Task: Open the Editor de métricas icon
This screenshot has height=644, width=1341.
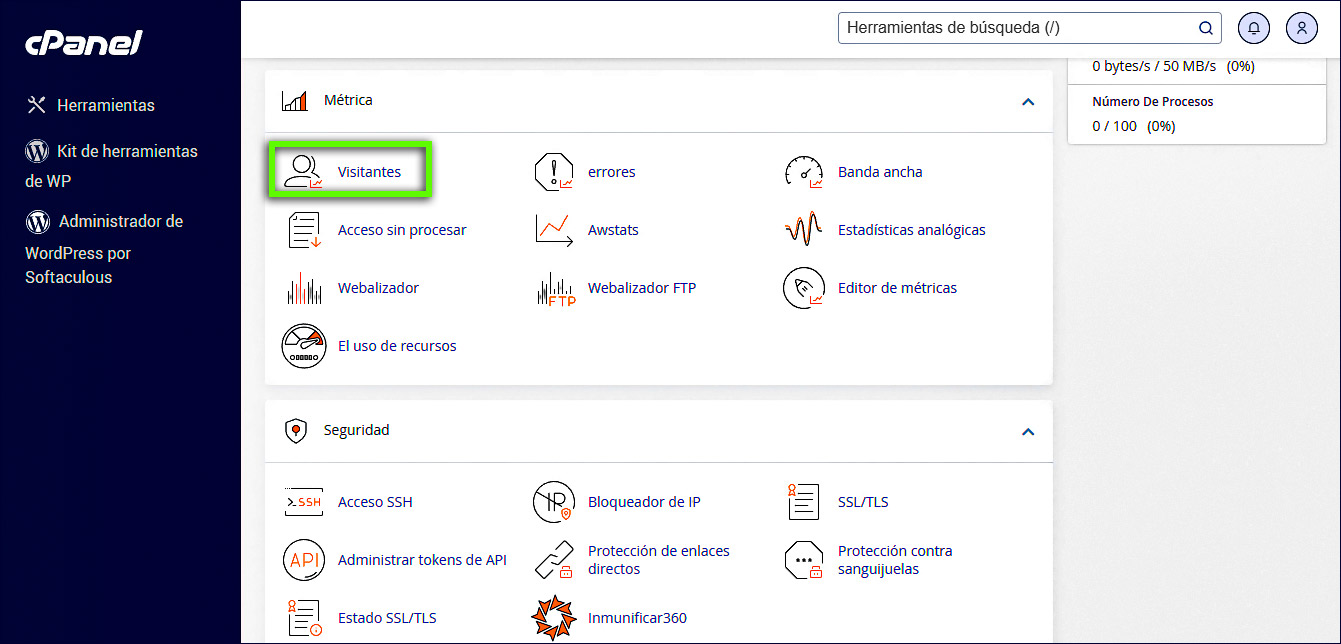Action: (803, 288)
